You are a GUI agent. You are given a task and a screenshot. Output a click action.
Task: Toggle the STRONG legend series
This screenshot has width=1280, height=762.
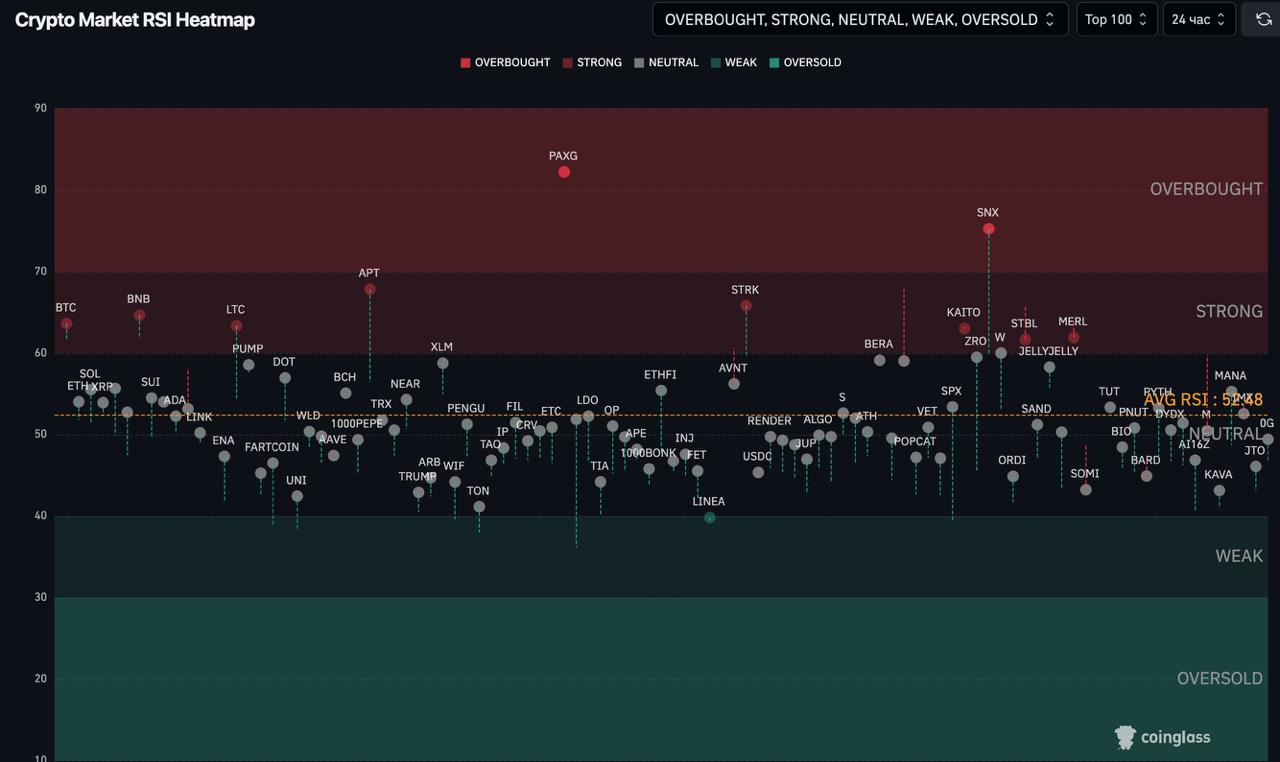point(592,62)
